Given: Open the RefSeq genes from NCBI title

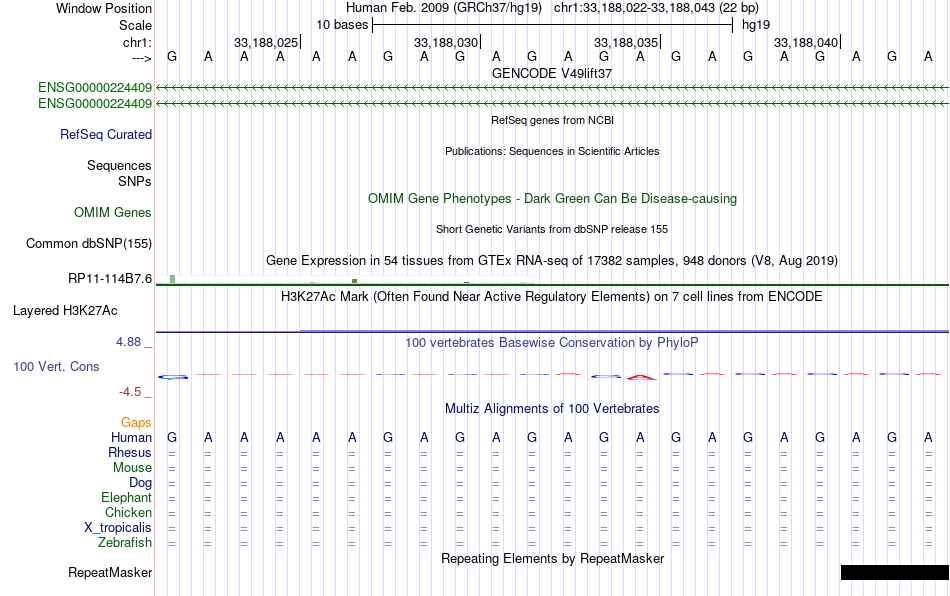Looking at the screenshot, I should [552, 121].
